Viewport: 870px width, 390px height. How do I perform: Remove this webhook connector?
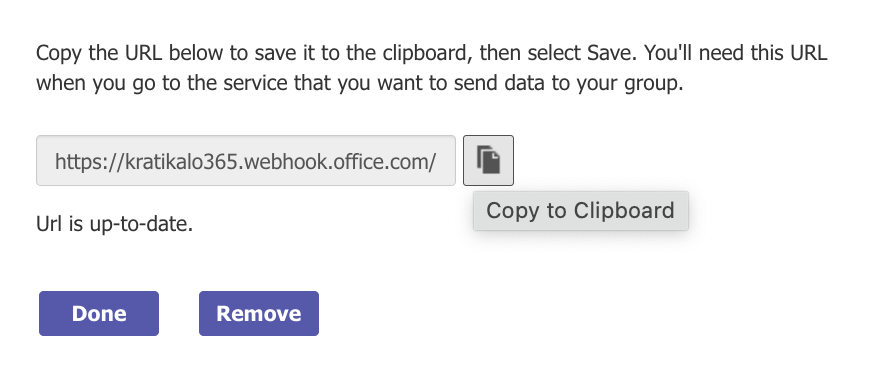(x=259, y=313)
